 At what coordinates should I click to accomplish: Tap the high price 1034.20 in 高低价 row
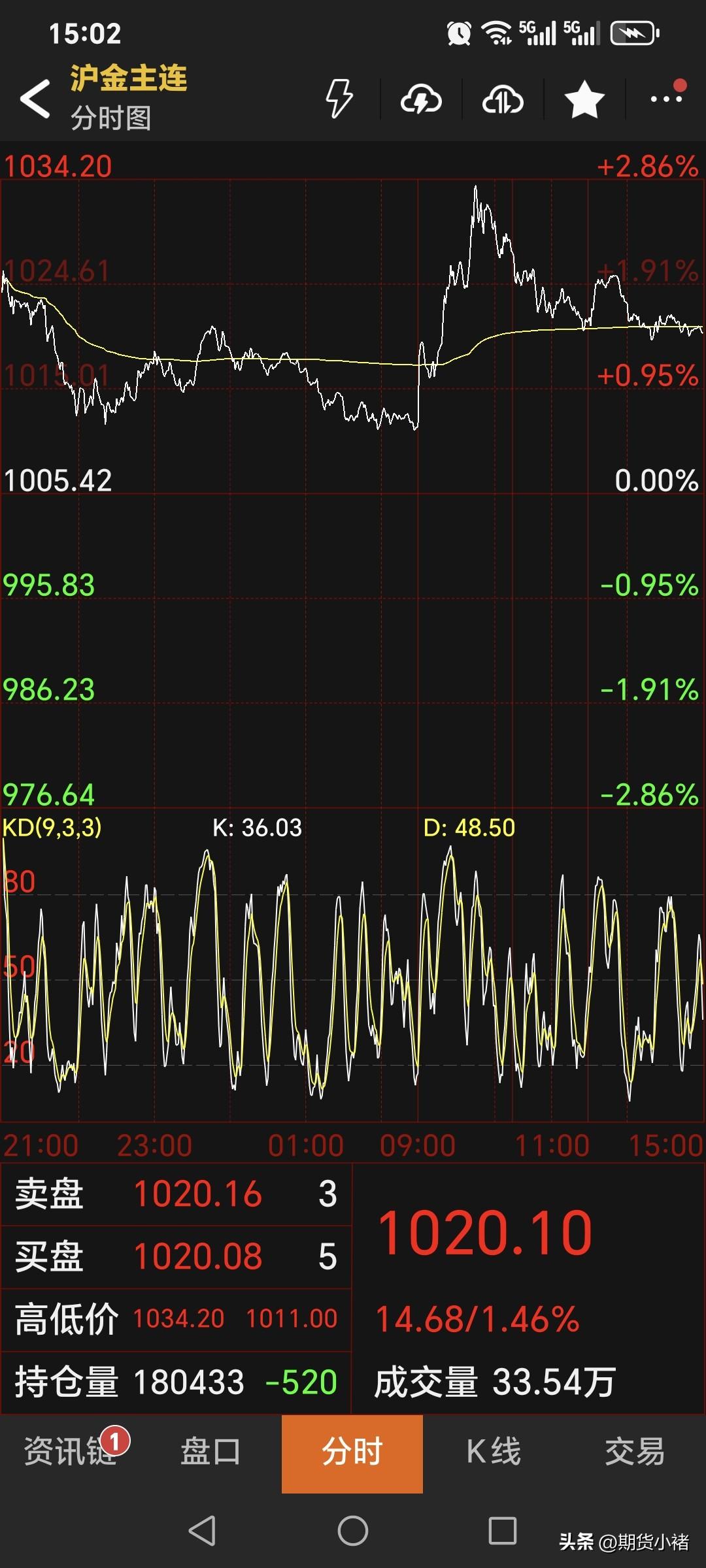click(178, 1319)
